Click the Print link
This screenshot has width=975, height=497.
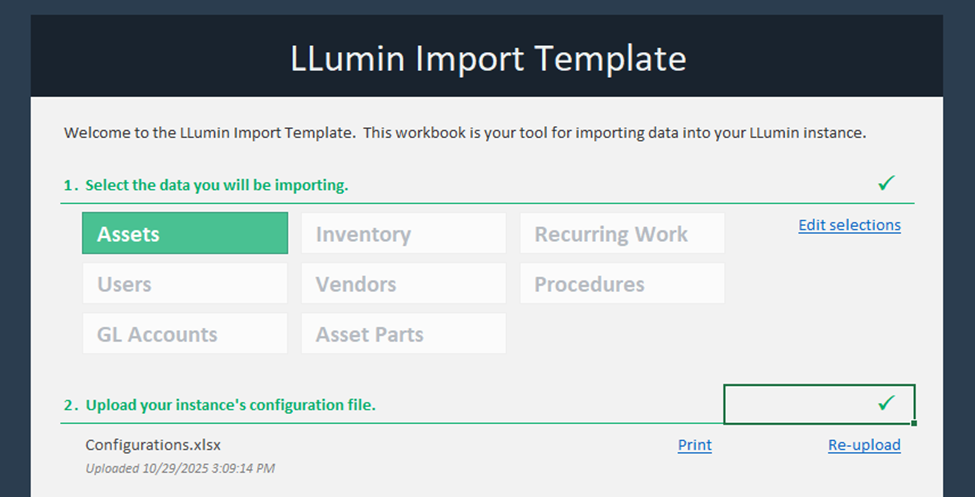(x=695, y=445)
